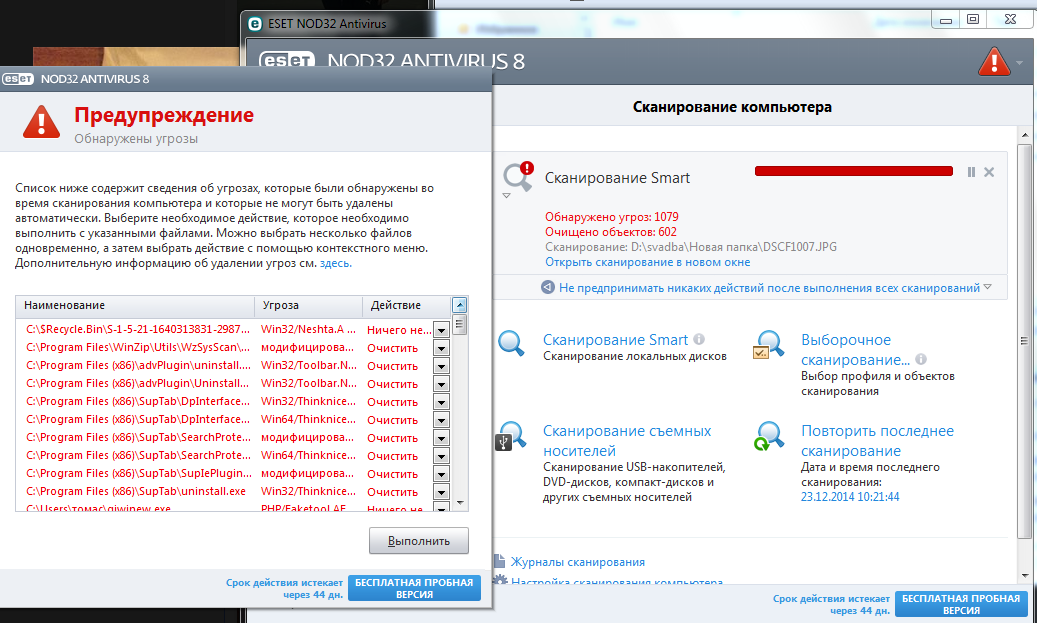Click the ESET app icon in main window title bar
The width and height of the screenshot is (1037, 623).
pyautogui.click(x=255, y=24)
